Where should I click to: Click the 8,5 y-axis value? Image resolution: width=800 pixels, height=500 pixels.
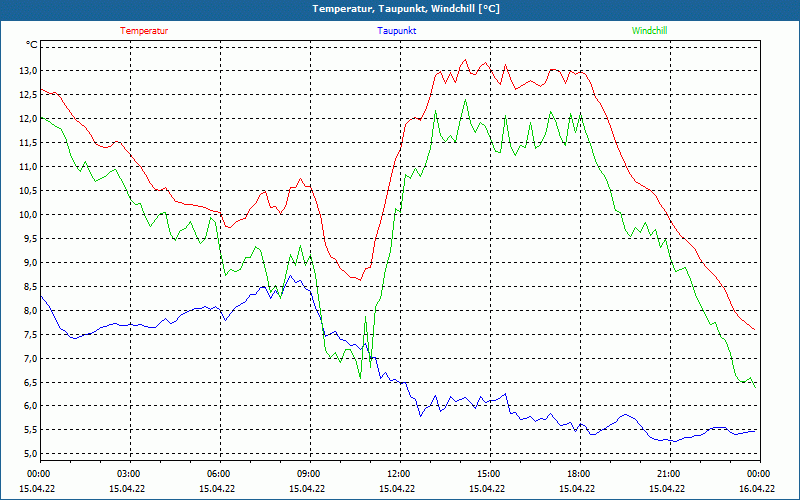(31, 287)
